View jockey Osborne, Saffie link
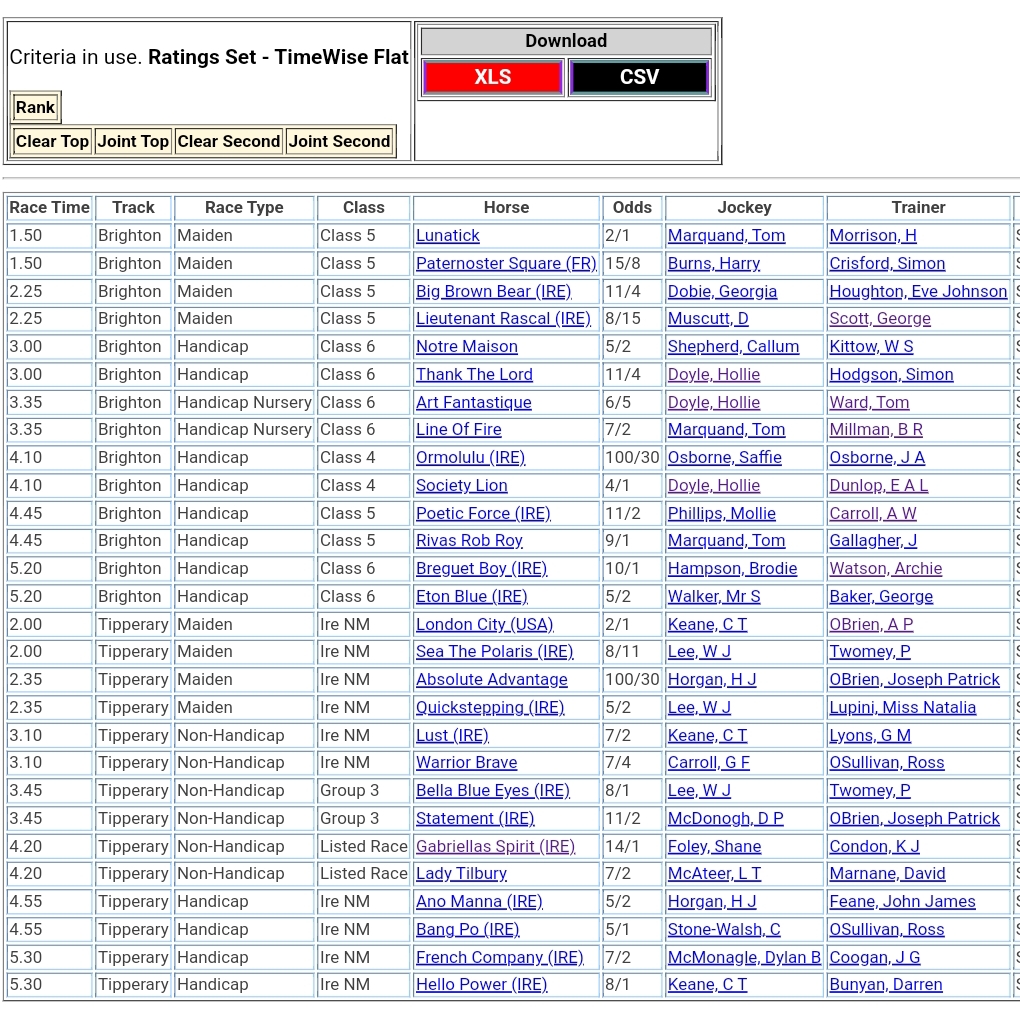Screen dimensions: 1020x1024 point(724,458)
